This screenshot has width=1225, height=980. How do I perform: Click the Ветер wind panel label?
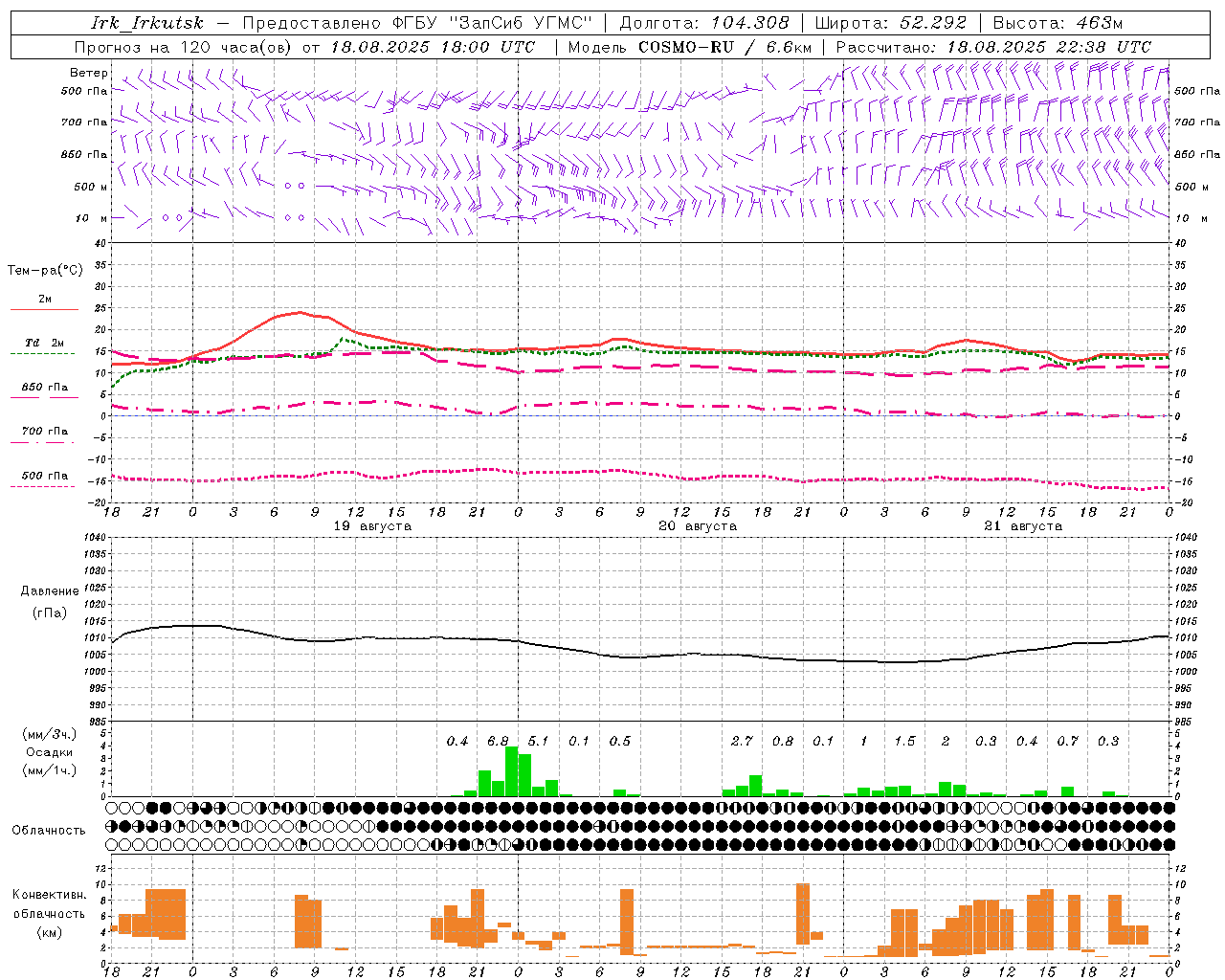pyautogui.click(x=88, y=73)
